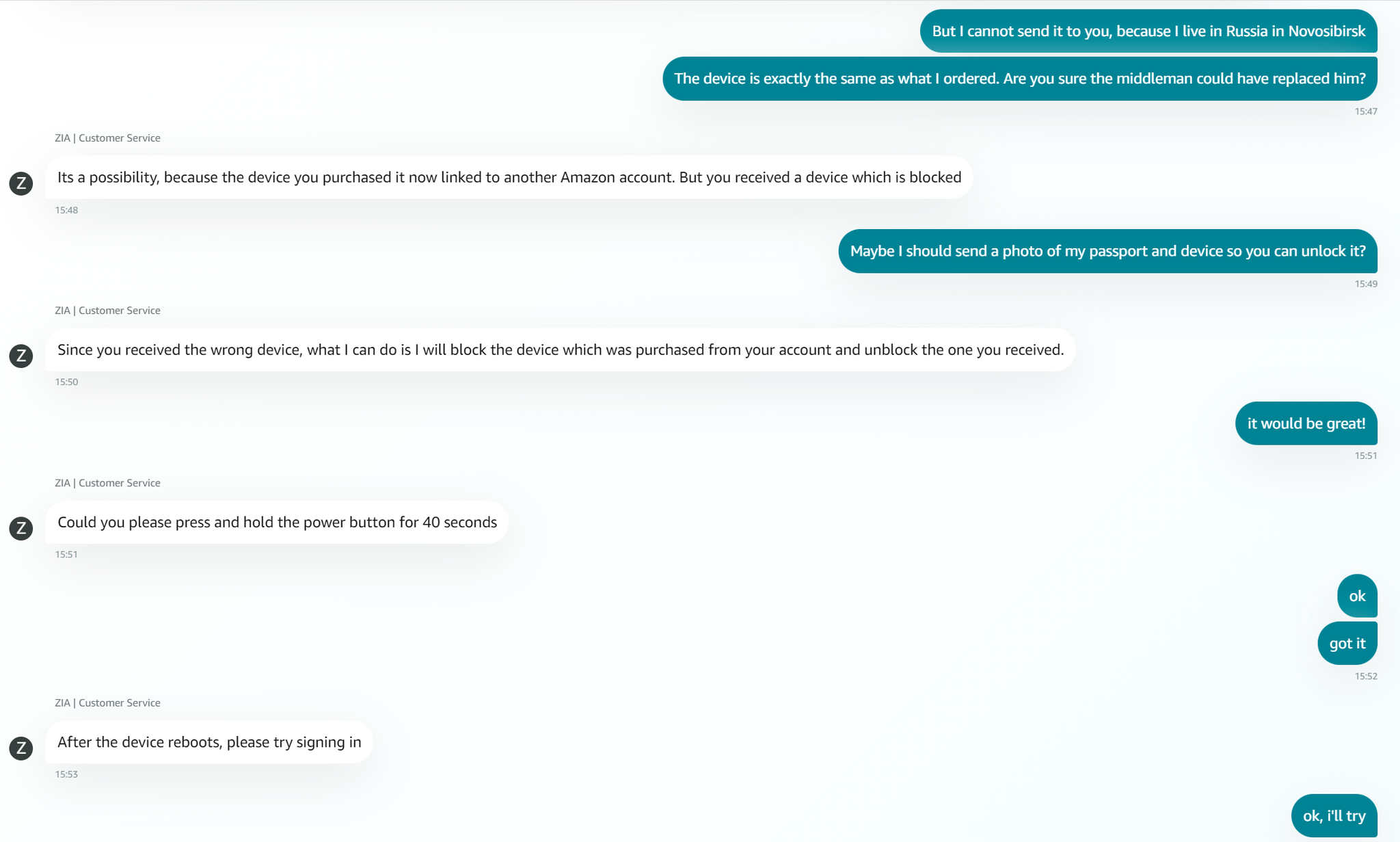Click the 'ZIA | Customer Service' label above reboot message
This screenshot has height=842, width=1400.
point(107,703)
